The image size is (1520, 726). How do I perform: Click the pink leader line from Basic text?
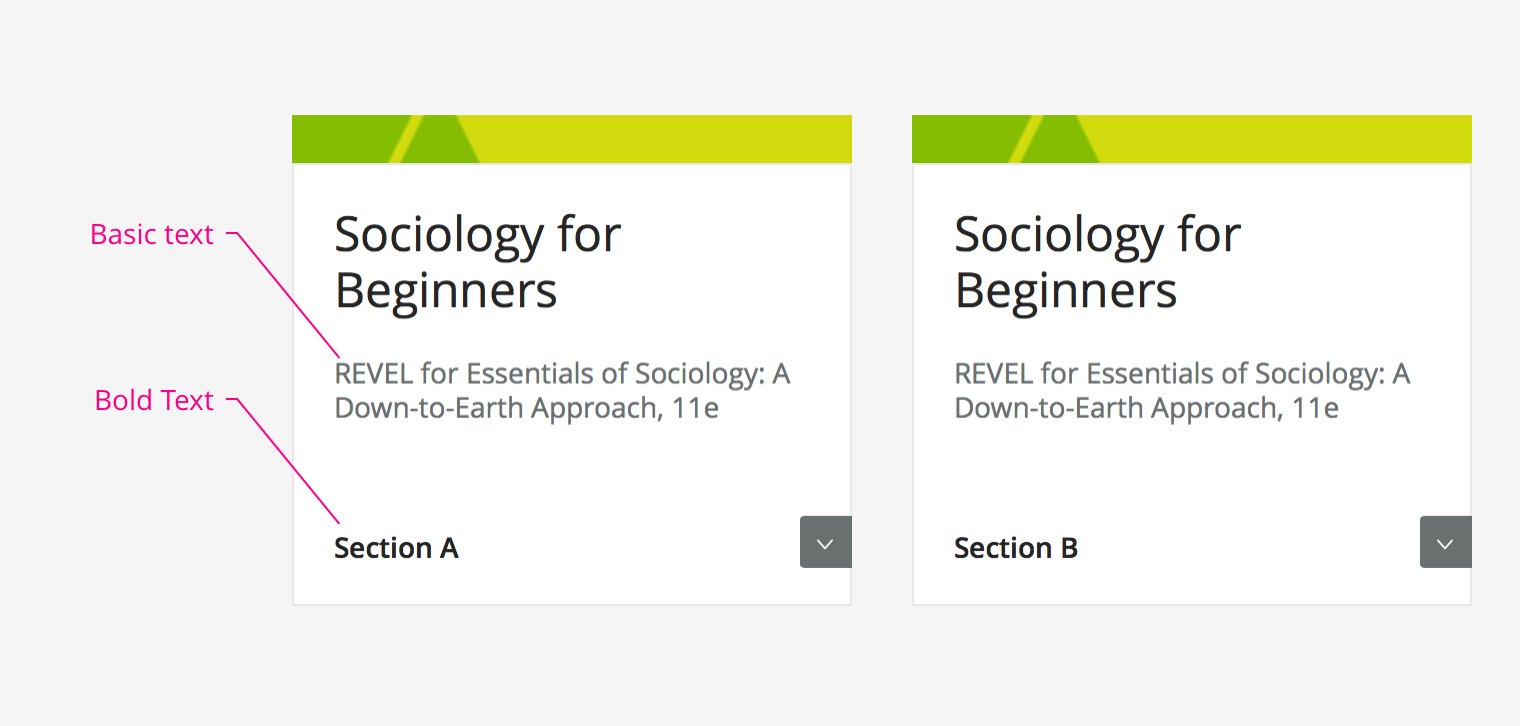pyautogui.click(x=290, y=295)
